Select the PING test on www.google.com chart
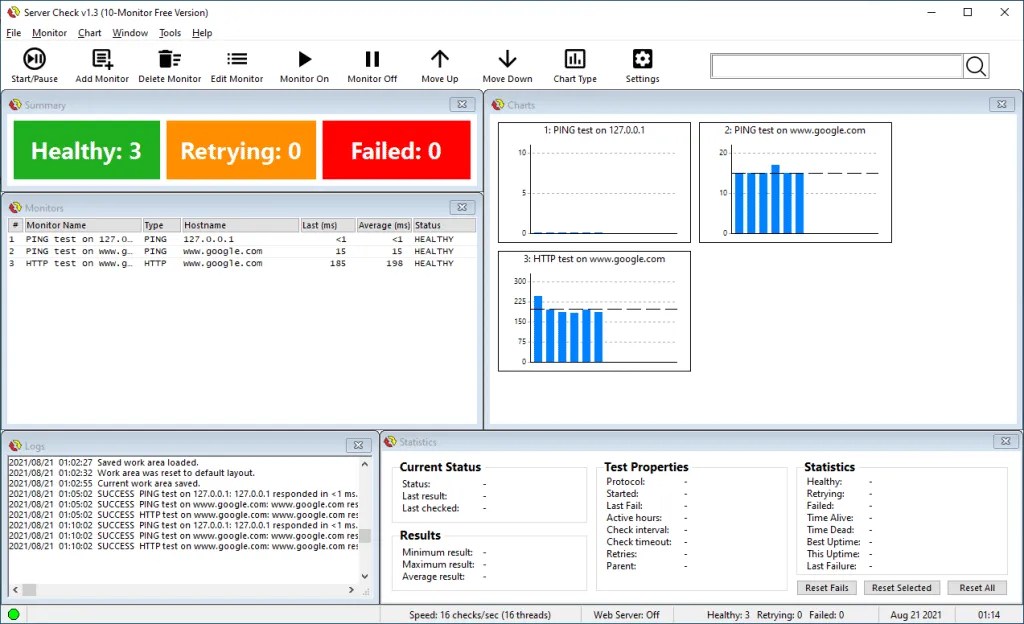This screenshot has width=1024, height=624. [795, 183]
